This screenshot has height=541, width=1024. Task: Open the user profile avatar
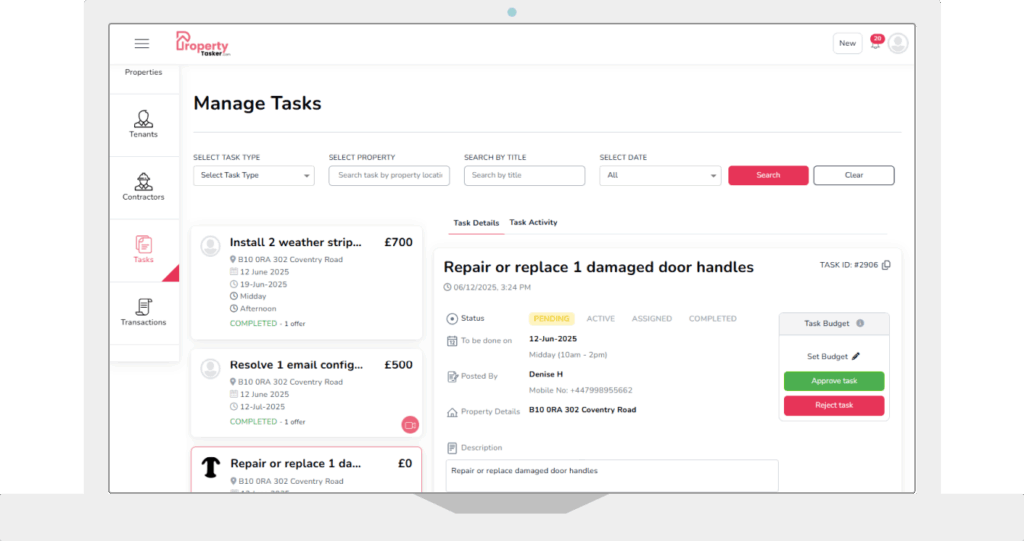click(898, 43)
